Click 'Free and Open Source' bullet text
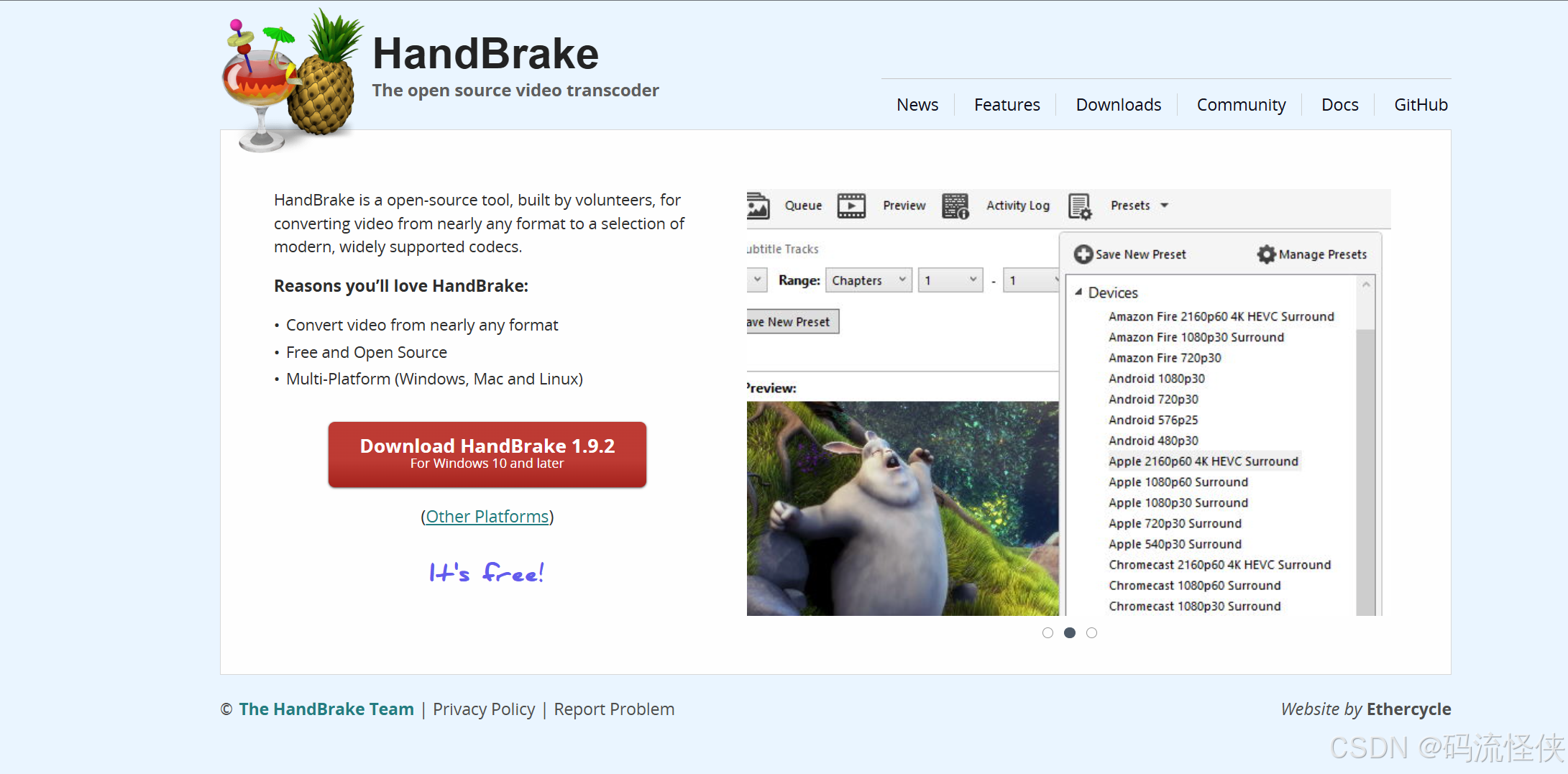 pos(366,352)
